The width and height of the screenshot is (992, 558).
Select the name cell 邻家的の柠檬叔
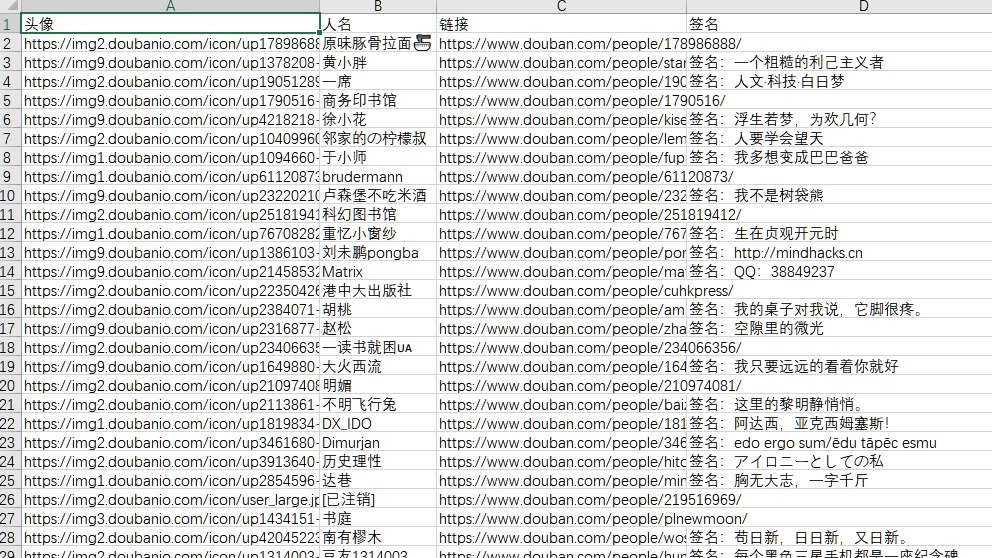(378, 139)
